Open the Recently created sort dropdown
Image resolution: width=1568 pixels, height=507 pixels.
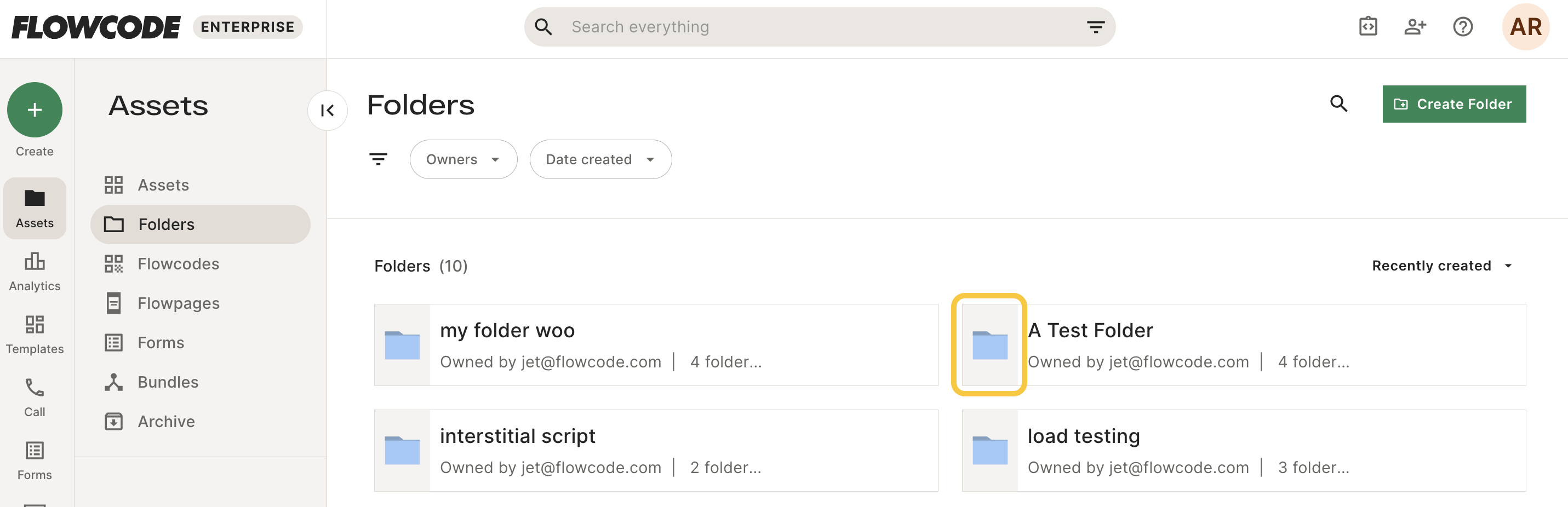coord(1442,266)
